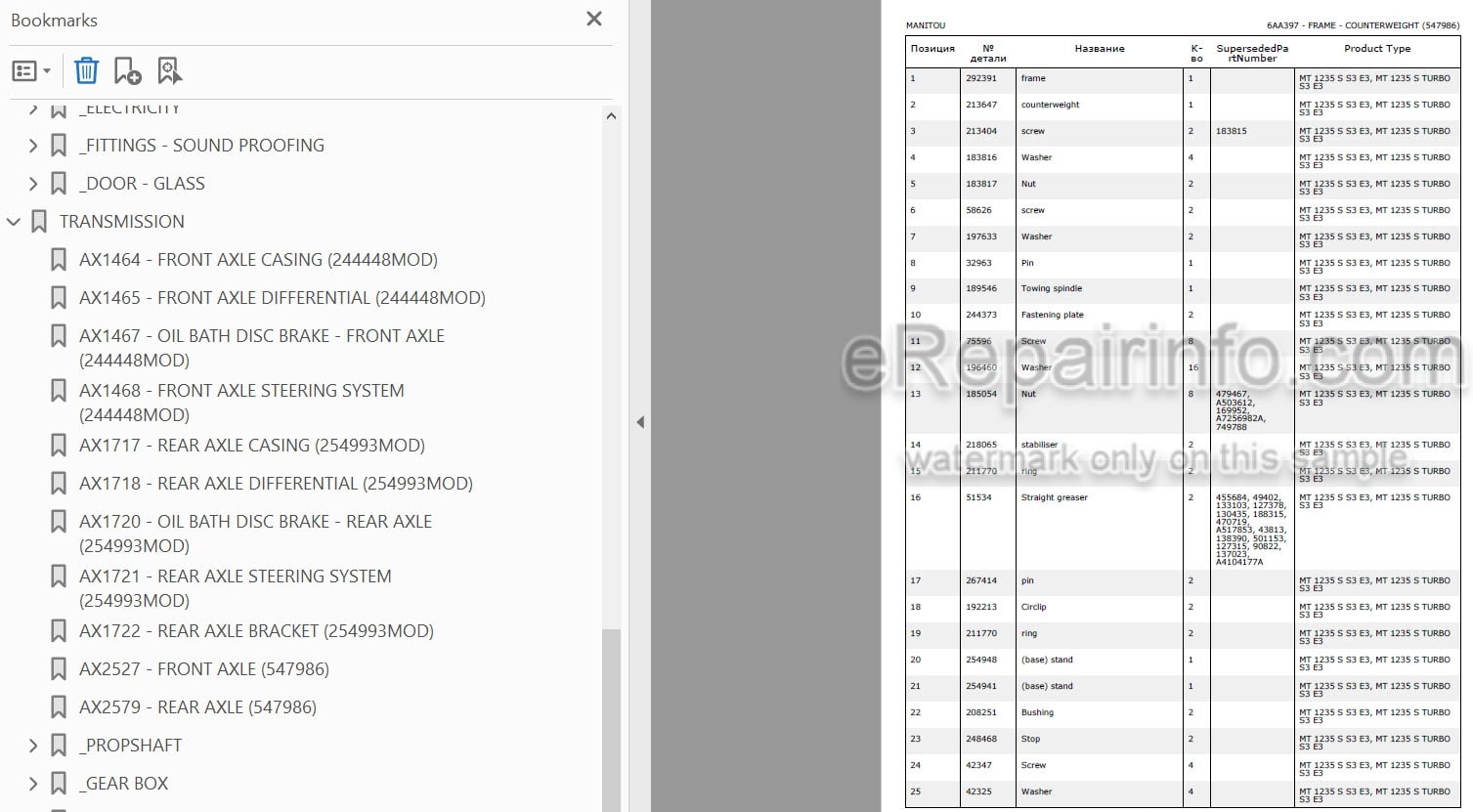Click the 'SupersededPartNumber' column header
1473x812 pixels.
pos(1252,53)
